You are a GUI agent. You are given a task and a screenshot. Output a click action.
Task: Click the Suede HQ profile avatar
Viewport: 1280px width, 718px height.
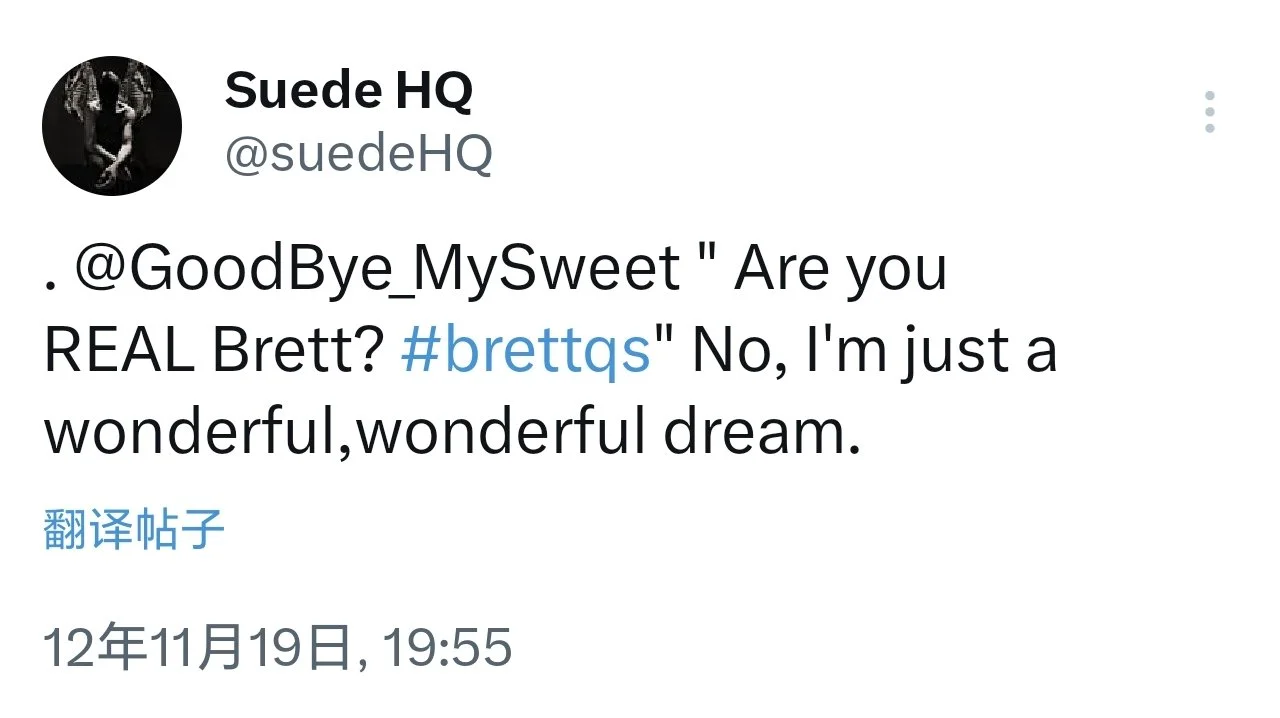pyautogui.click(x=112, y=126)
